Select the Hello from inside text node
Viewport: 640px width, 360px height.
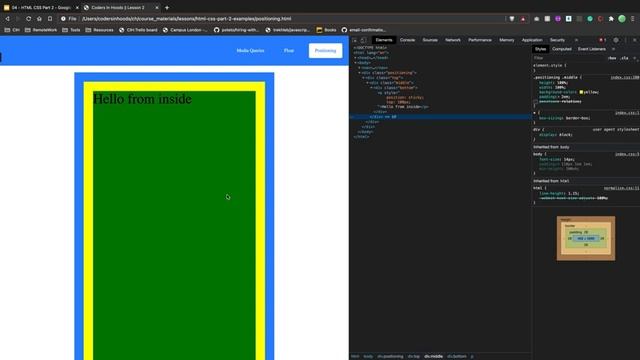(x=400, y=107)
